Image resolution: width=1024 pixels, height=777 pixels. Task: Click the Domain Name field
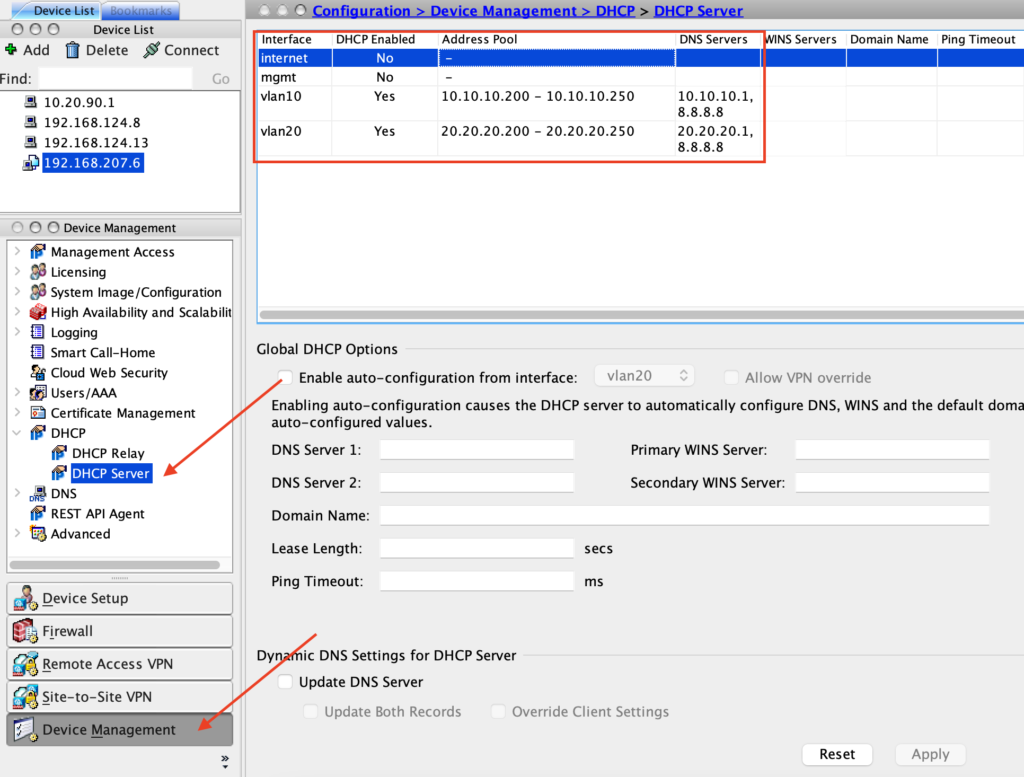[684, 516]
